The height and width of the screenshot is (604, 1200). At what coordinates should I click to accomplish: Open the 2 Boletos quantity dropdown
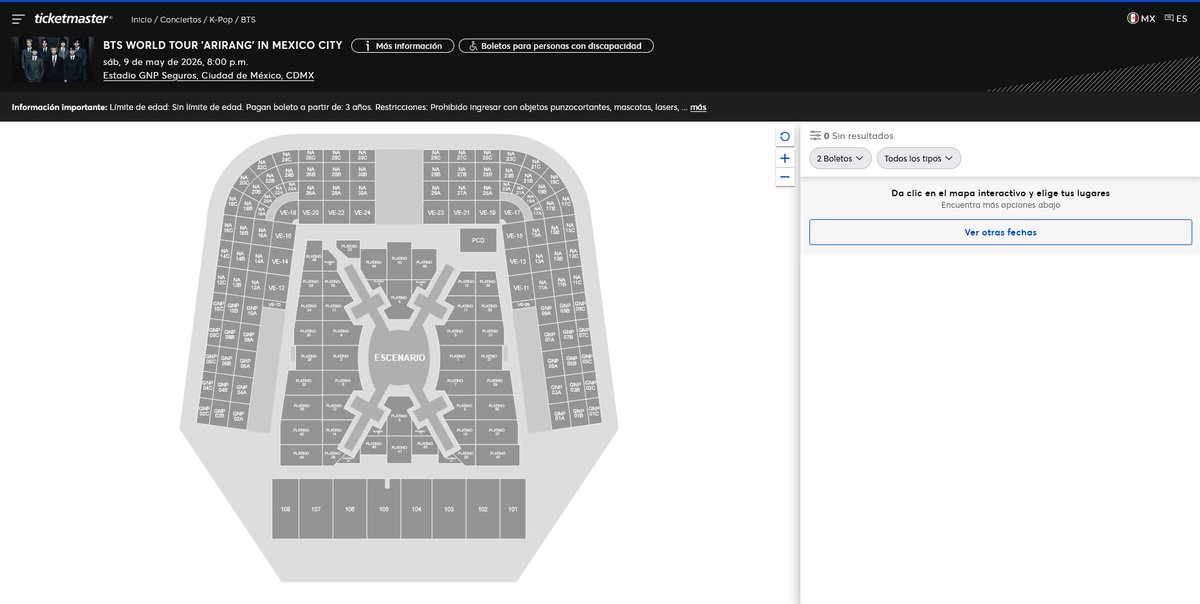point(840,158)
